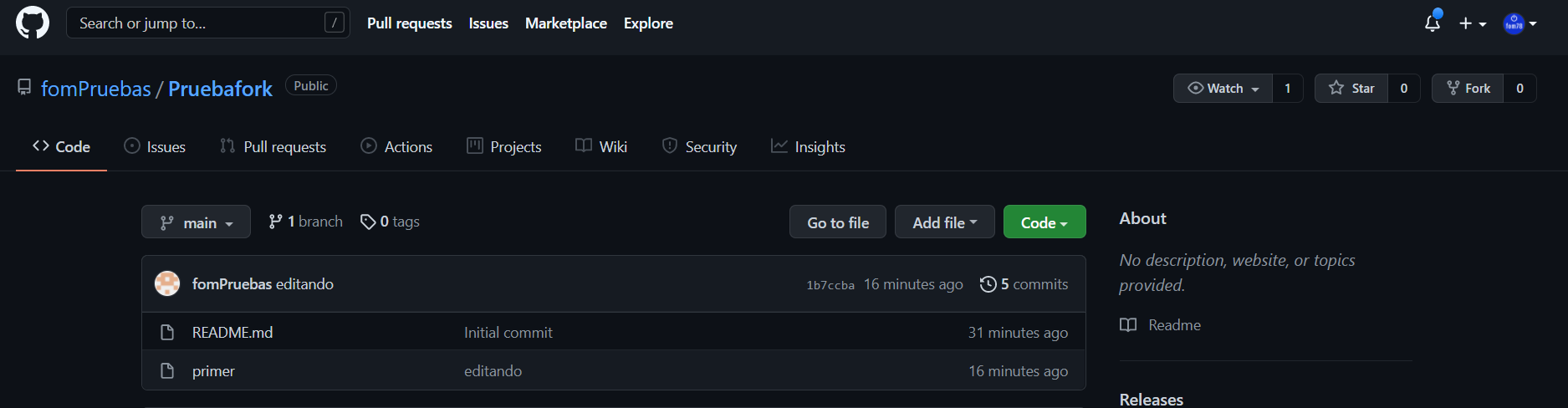Click the branch icon beside 1 branch

(275, 222)
